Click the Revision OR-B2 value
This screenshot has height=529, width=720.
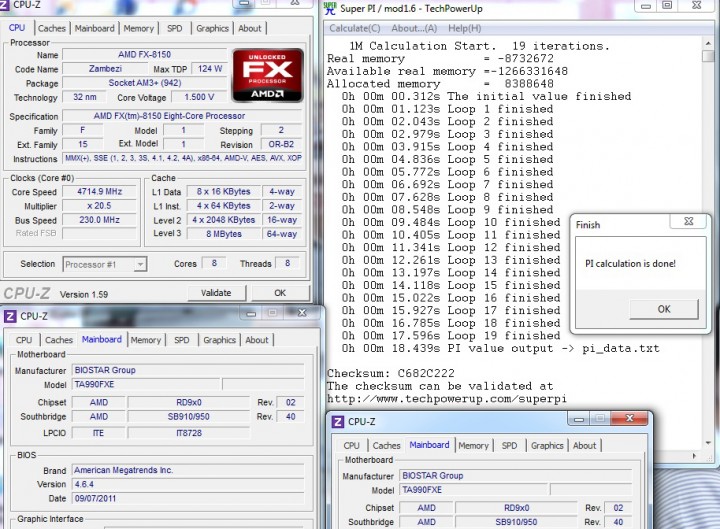click(x=281, y=144)
